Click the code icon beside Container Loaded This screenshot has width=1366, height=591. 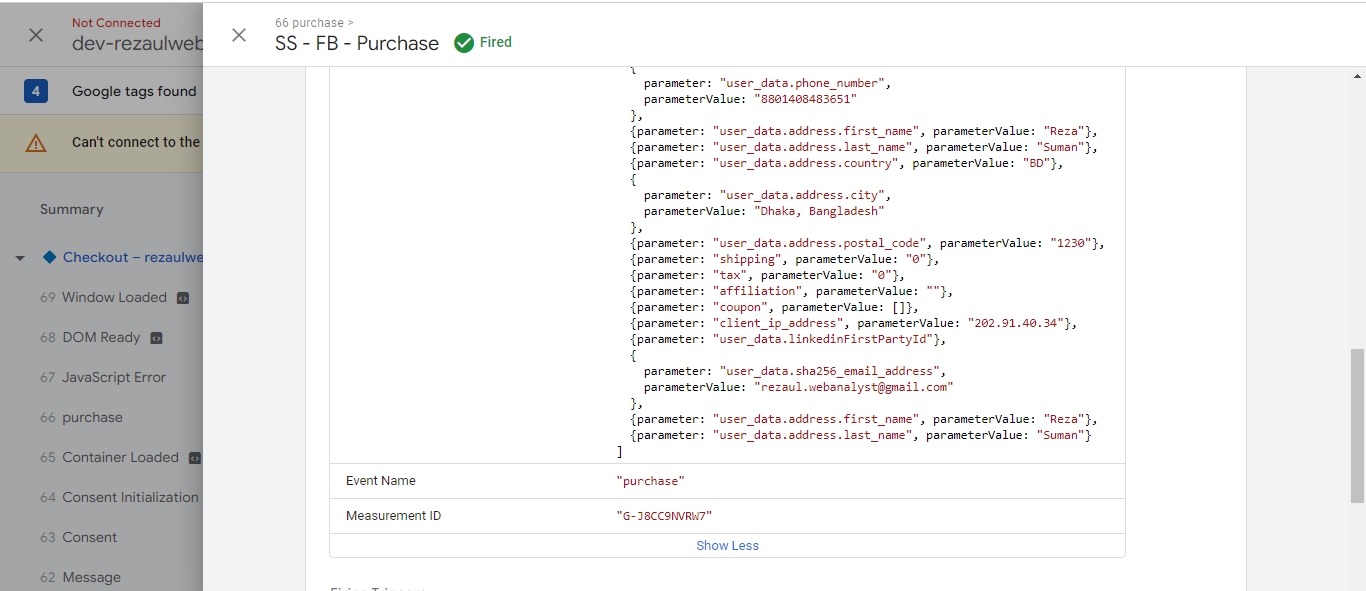tap(195, 458)
